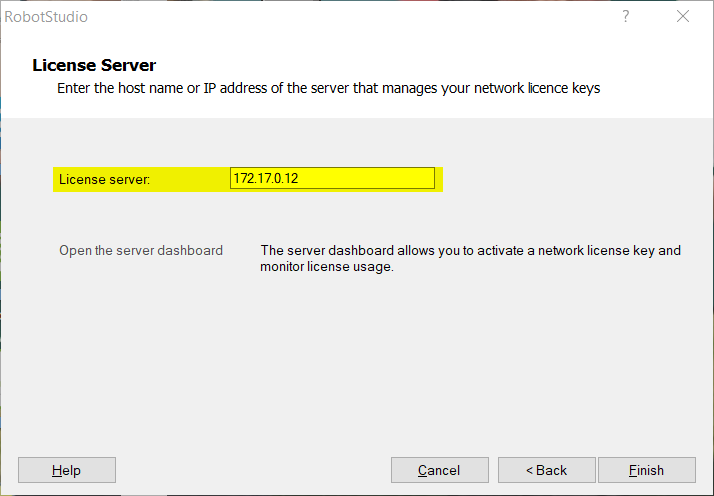Click the 'License server:' label
This screenshot has width=714, height=496.
pos(104,179)
